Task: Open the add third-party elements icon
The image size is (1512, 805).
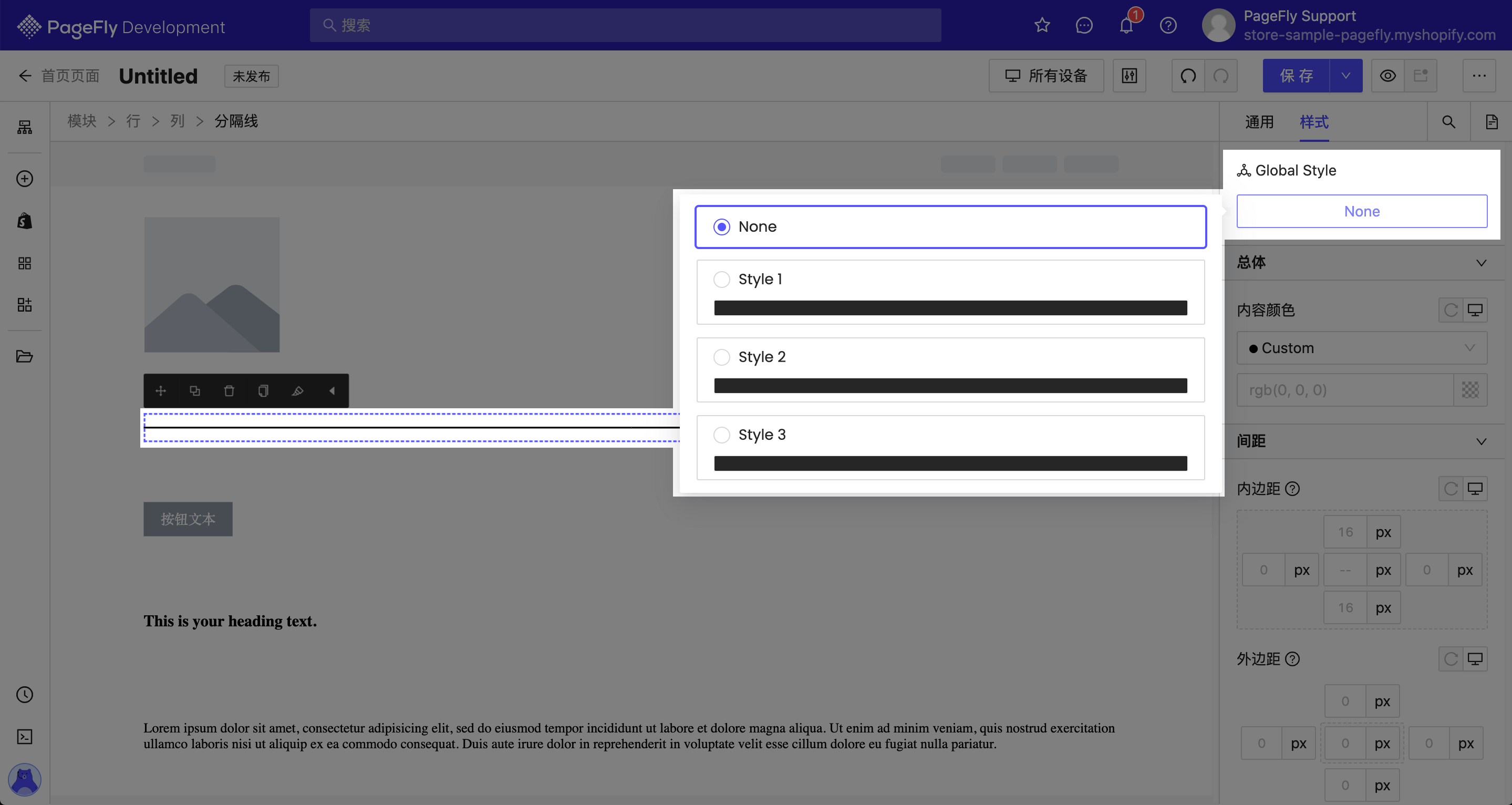Action: (x=25, y=305)
